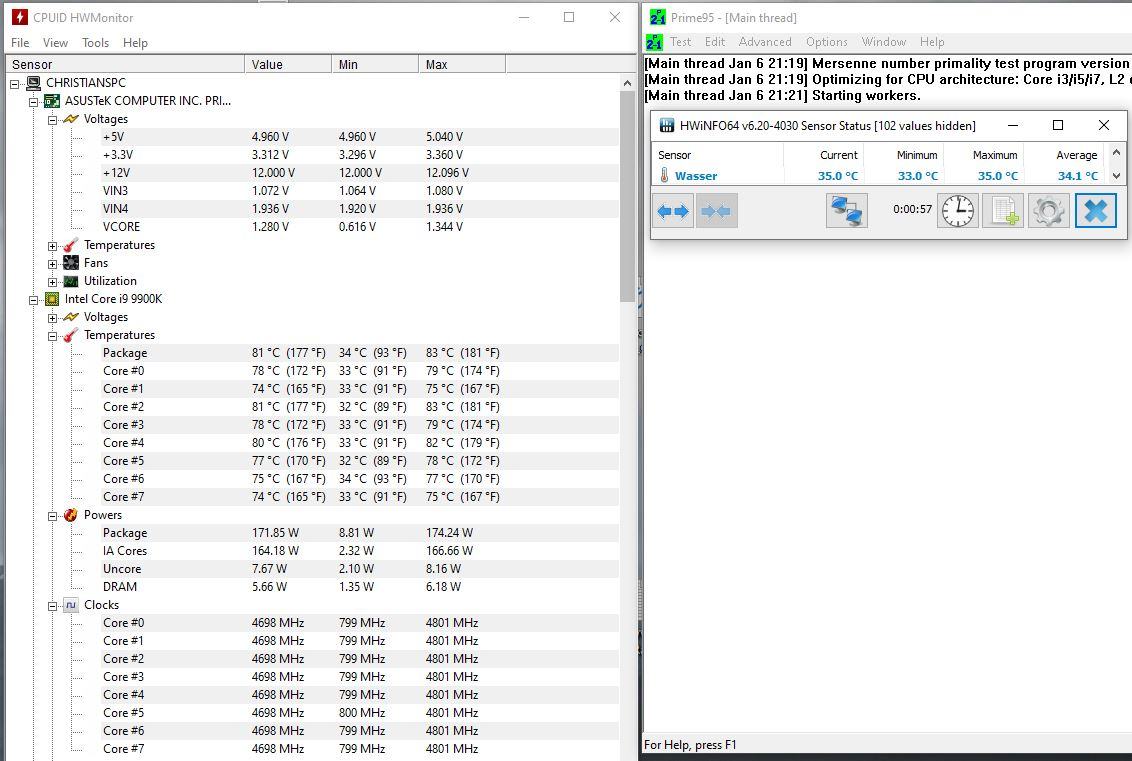Open HWMonitor Help menu
Viewport: 1132px width, 761px height.
(135, 43)
